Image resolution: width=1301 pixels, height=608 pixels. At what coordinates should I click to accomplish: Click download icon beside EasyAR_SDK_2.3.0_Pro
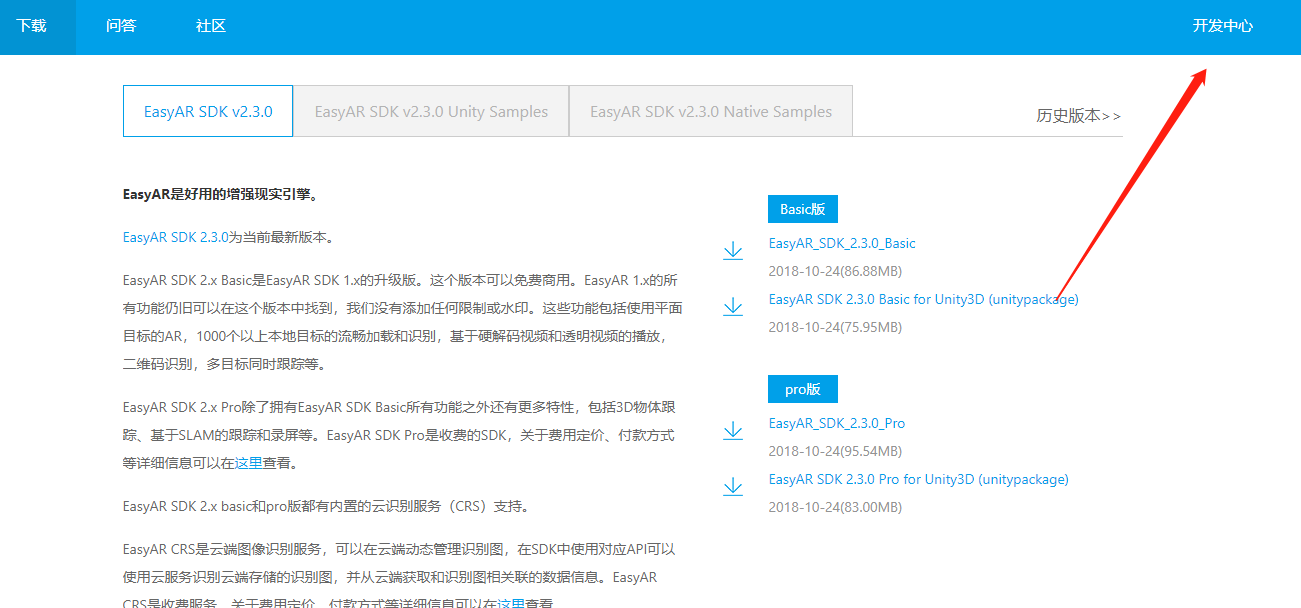pyautogui.click(x=733, y=430)
